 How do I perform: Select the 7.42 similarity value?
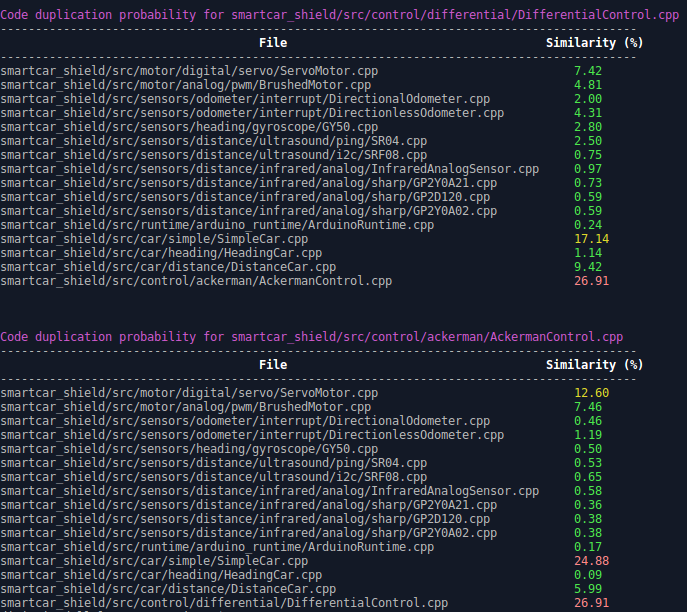[x=588, y=71]
